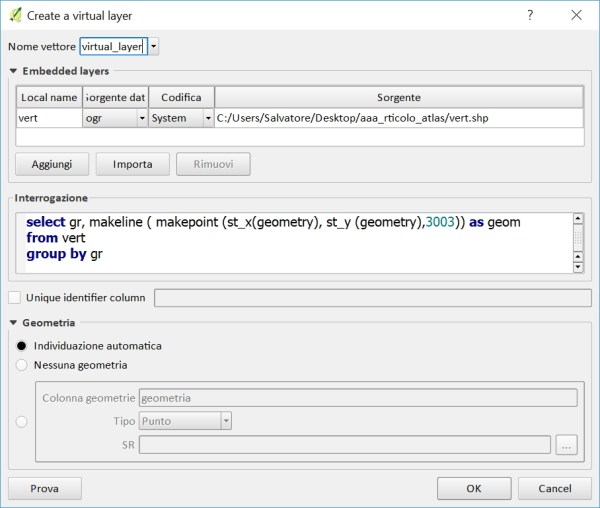The height and width of the screenshot is (508, 600).
Task: Click the Nome vettore text field
Action: tap(112, 47)
